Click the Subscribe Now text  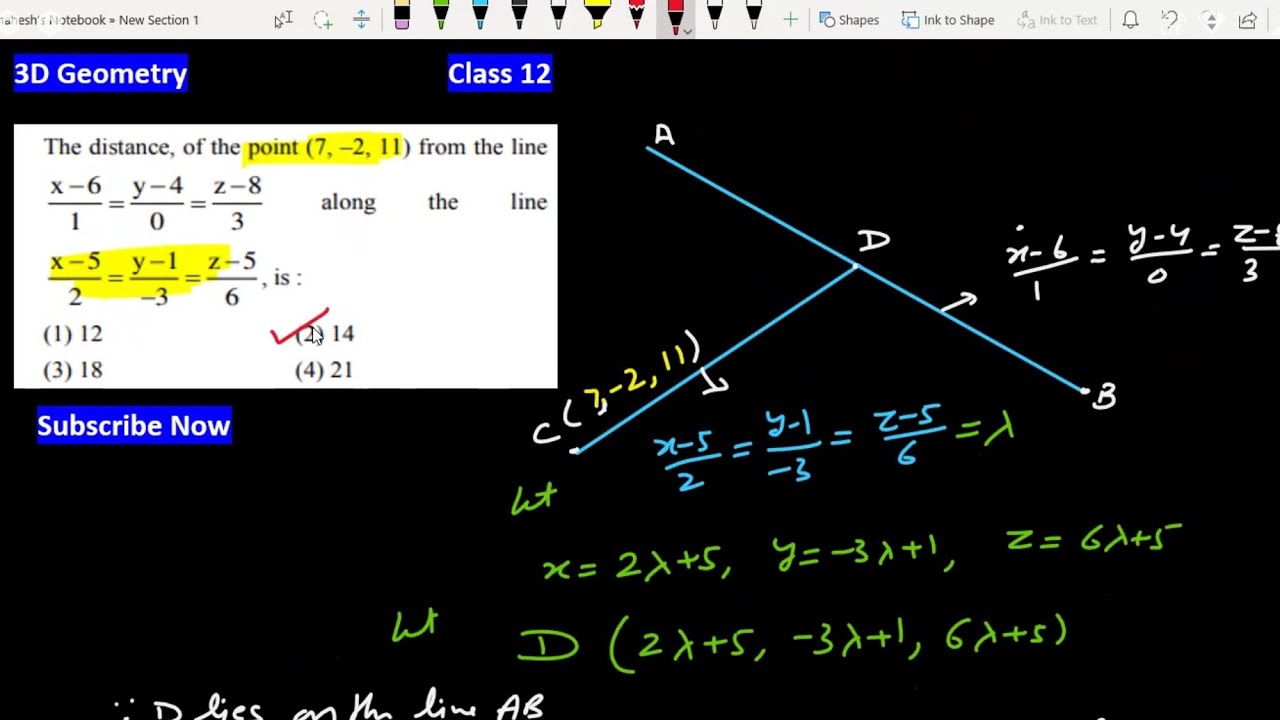pos(134,425)
